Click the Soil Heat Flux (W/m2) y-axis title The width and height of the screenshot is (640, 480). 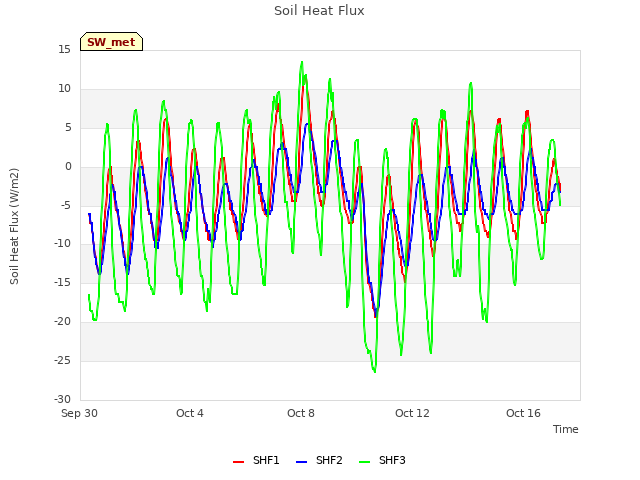click(14, 226)
